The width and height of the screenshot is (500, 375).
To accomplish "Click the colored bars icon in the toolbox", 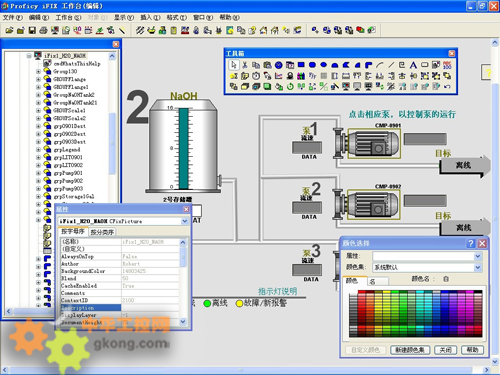I will (301, 76).
